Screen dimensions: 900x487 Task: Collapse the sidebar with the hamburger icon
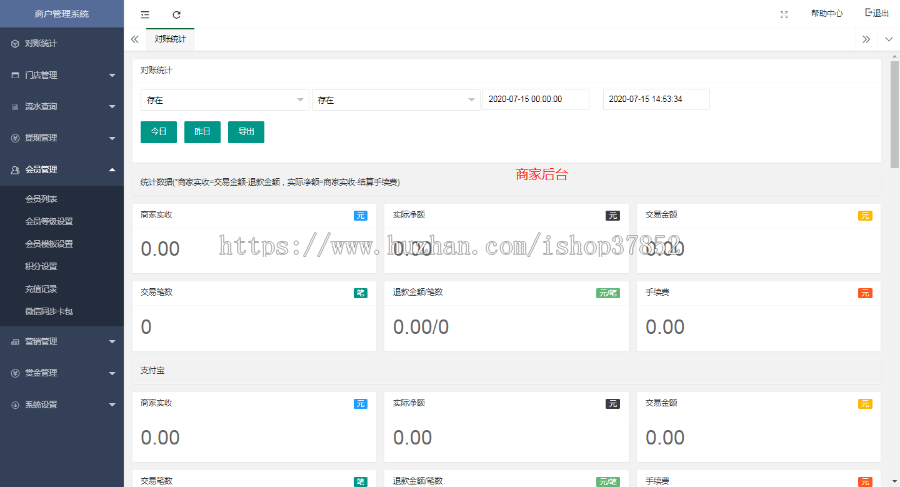[145, 14]
